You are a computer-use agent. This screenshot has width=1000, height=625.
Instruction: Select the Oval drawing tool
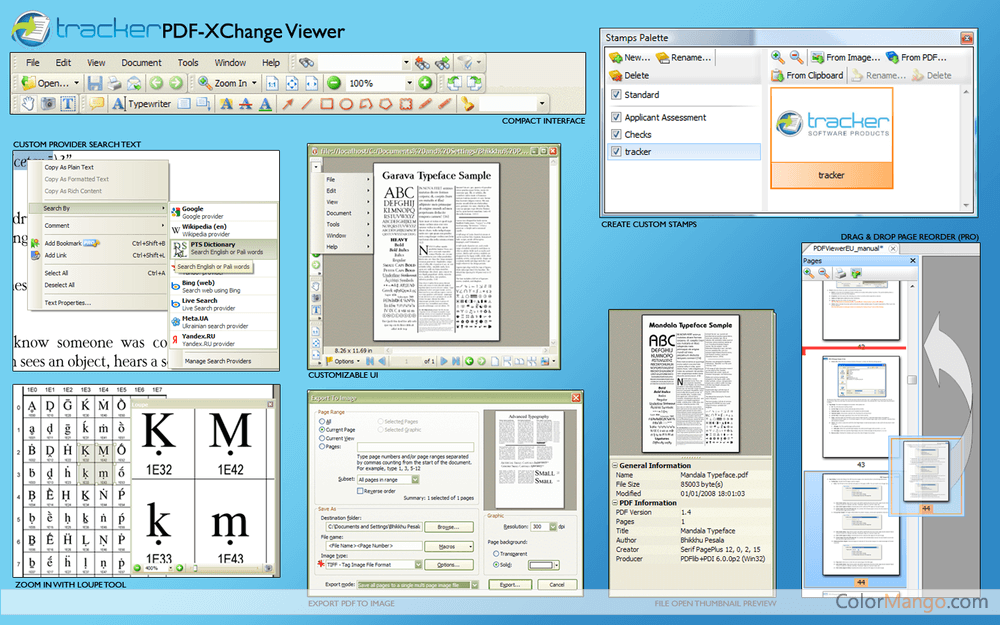pyautogui.click(x=346, y=103)
